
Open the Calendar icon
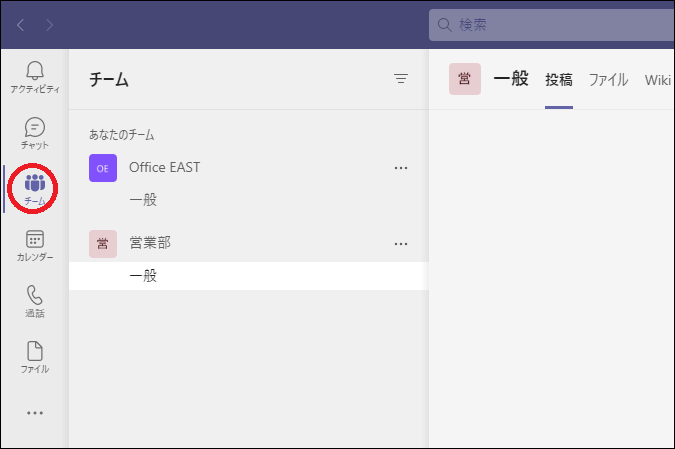(35, 244)
